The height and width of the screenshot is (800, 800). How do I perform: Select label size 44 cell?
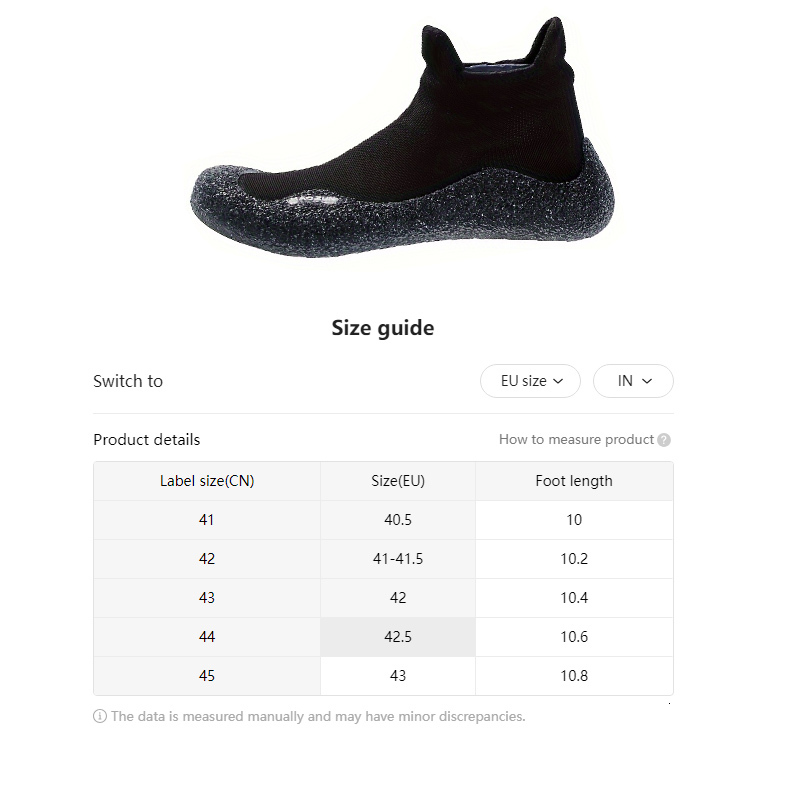[207, 637]
